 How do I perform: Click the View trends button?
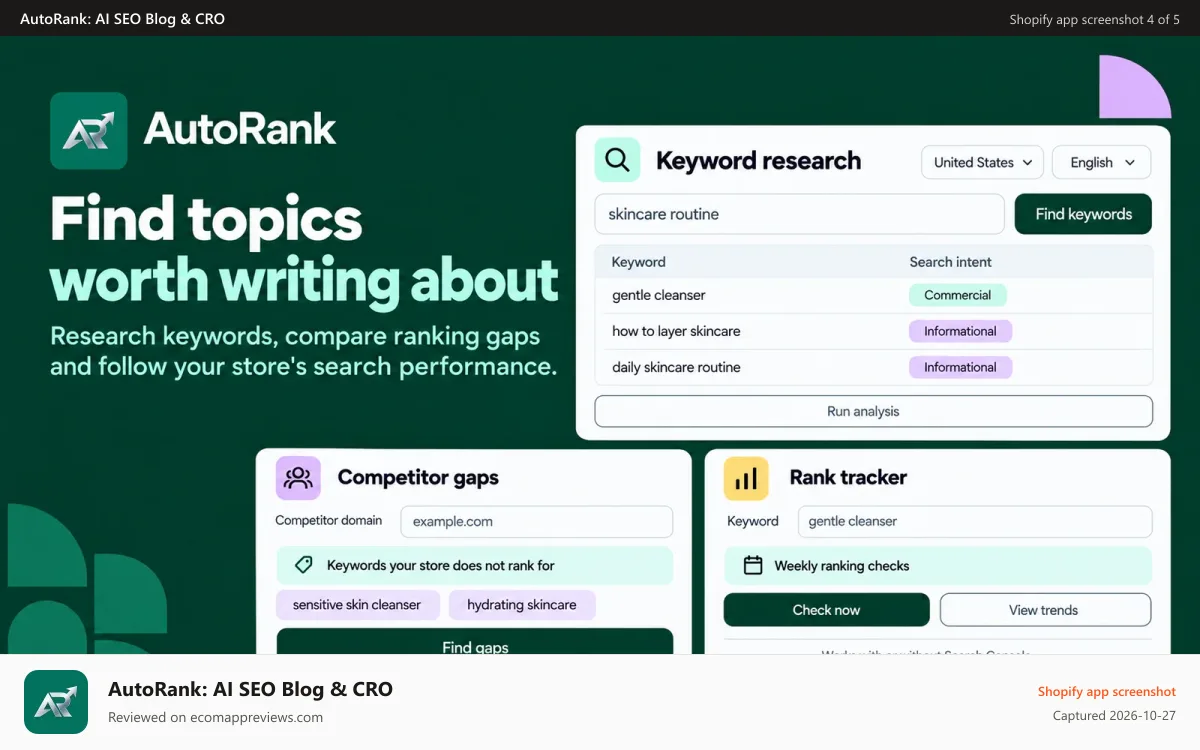click(x=1045, y=610)
